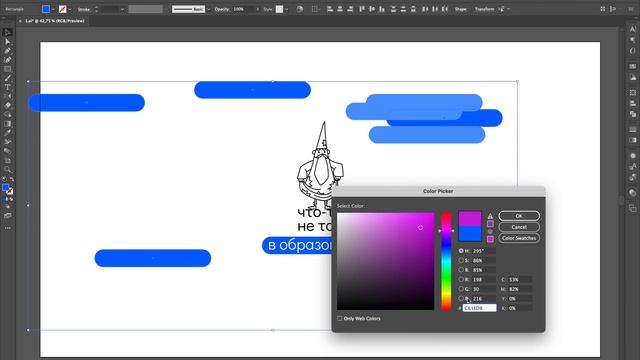Select the R red radio button
Viewport: 640px width, 360px height.
461,279
